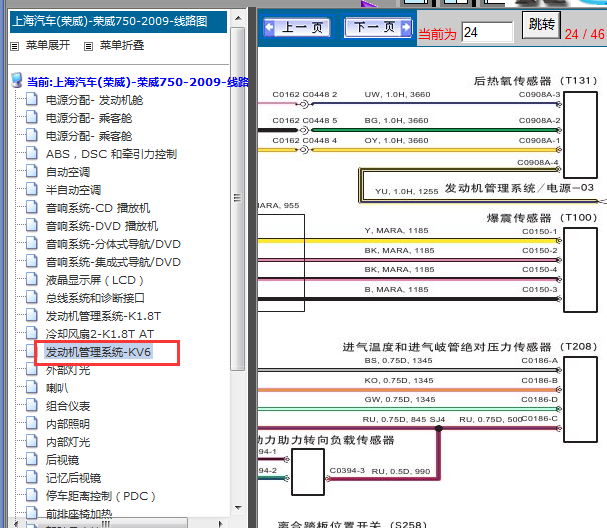Click the 菜单展开 list icon
The height and width of the screenshot is (528, 607).
(15, 47)
